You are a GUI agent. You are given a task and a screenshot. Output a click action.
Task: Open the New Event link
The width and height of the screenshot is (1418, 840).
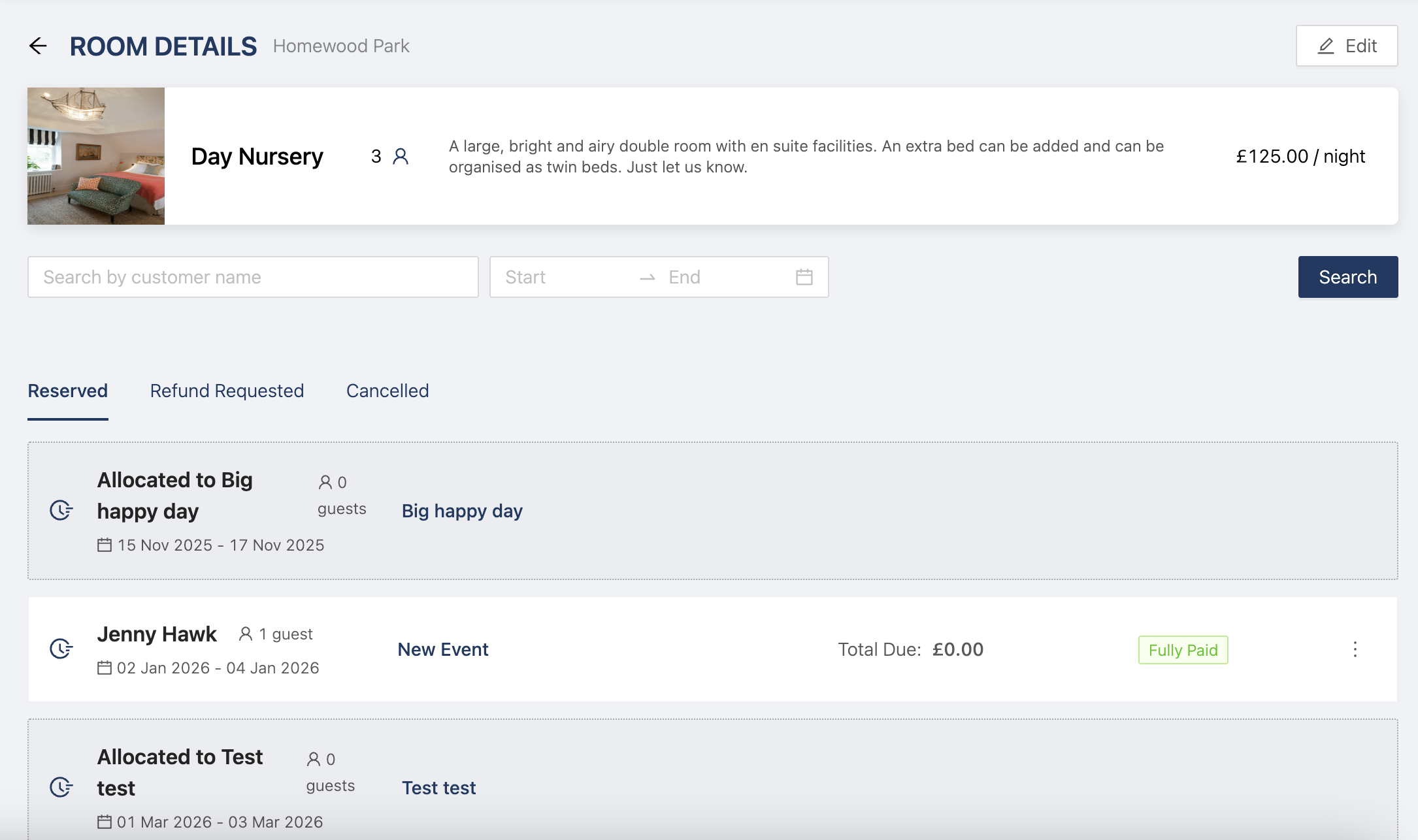[x=443, y=649]
